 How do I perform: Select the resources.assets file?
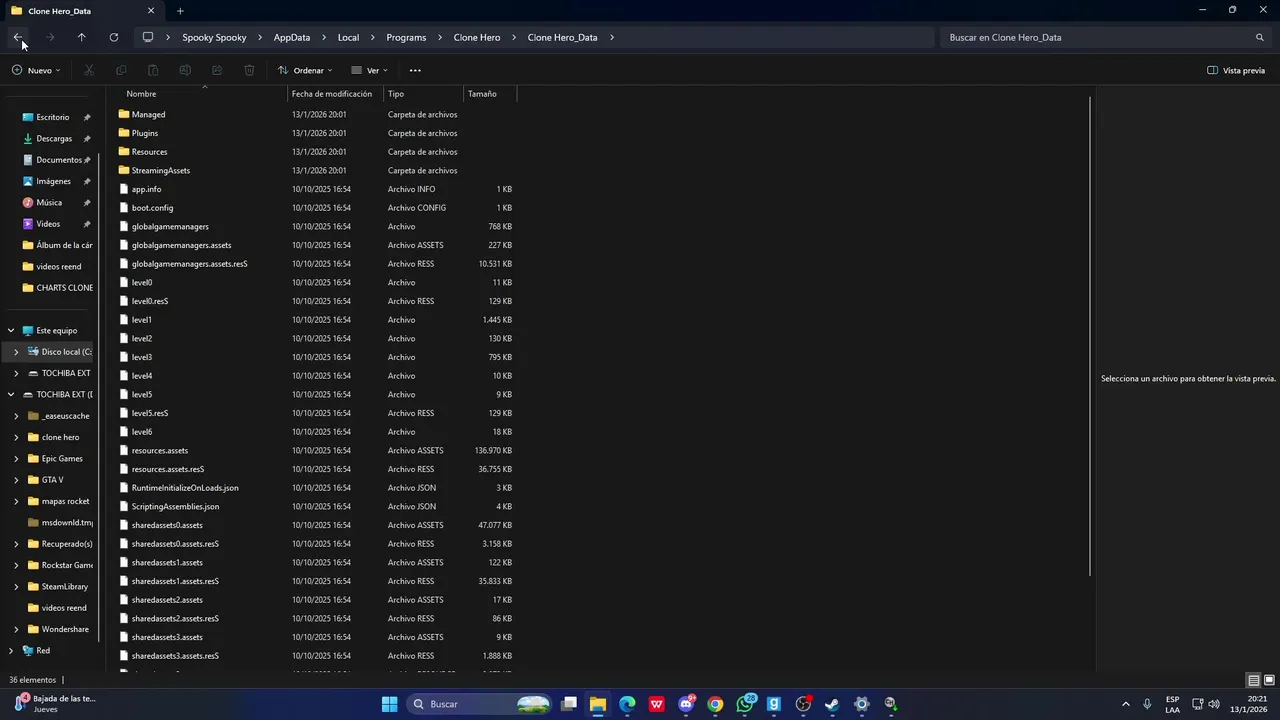(160, 451)
